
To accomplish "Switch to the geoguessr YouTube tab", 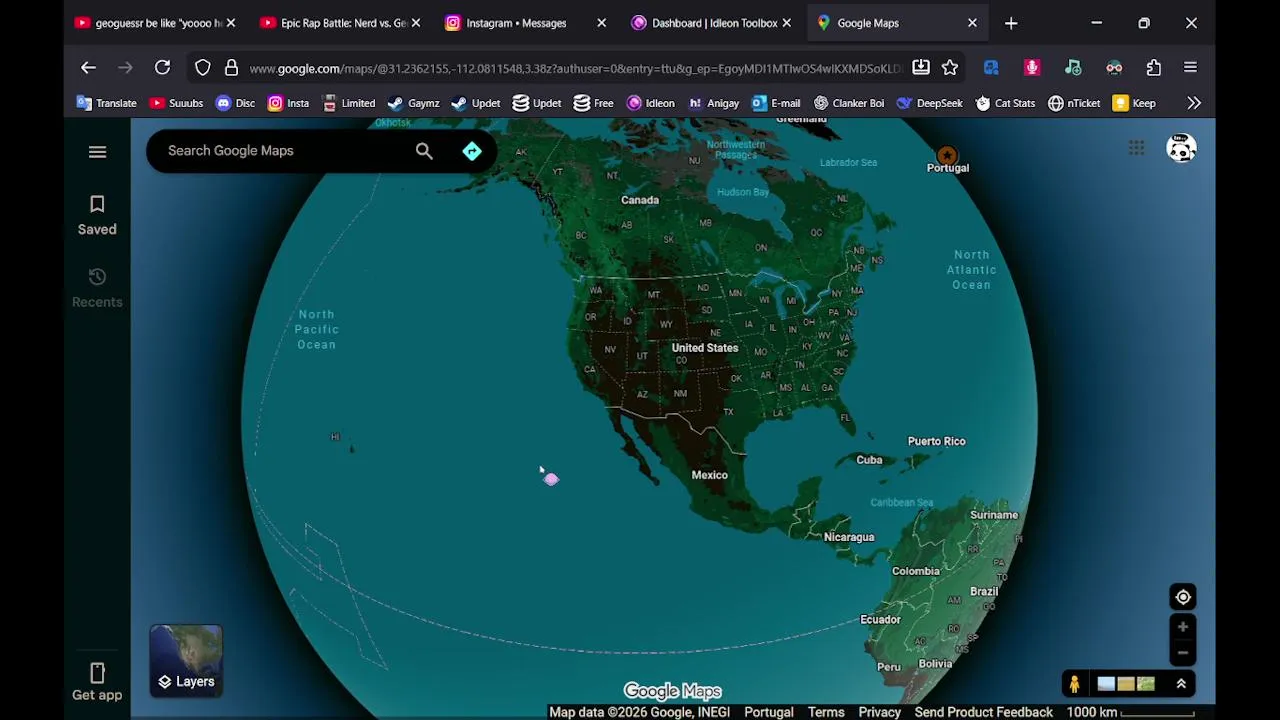I will (x=148, y=23).
